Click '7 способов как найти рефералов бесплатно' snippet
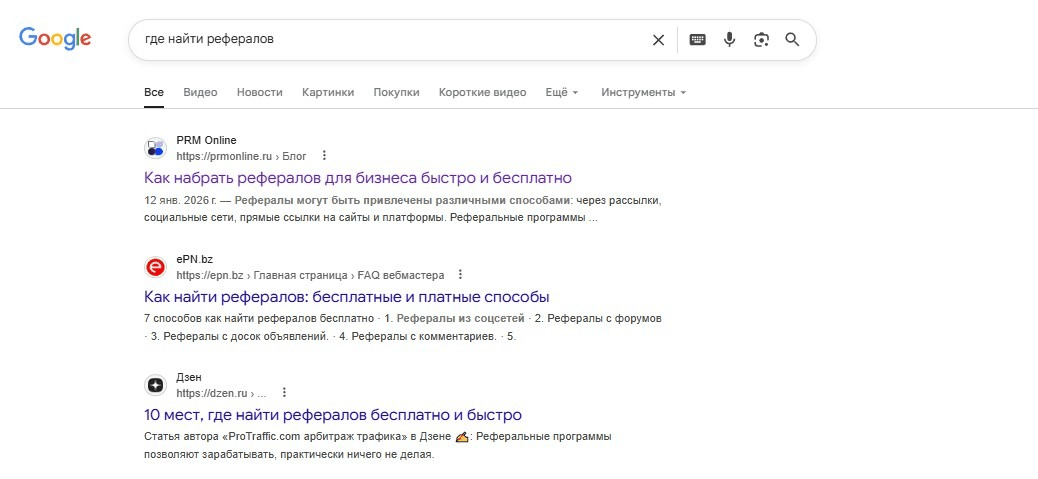 tap(258, 318)
